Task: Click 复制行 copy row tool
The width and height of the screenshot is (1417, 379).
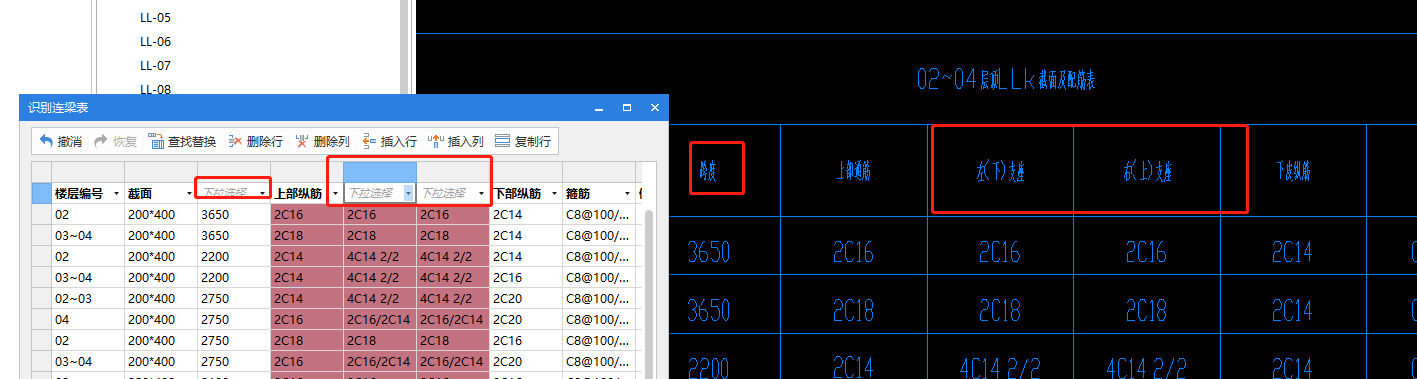Action: (x=523, y=141)
